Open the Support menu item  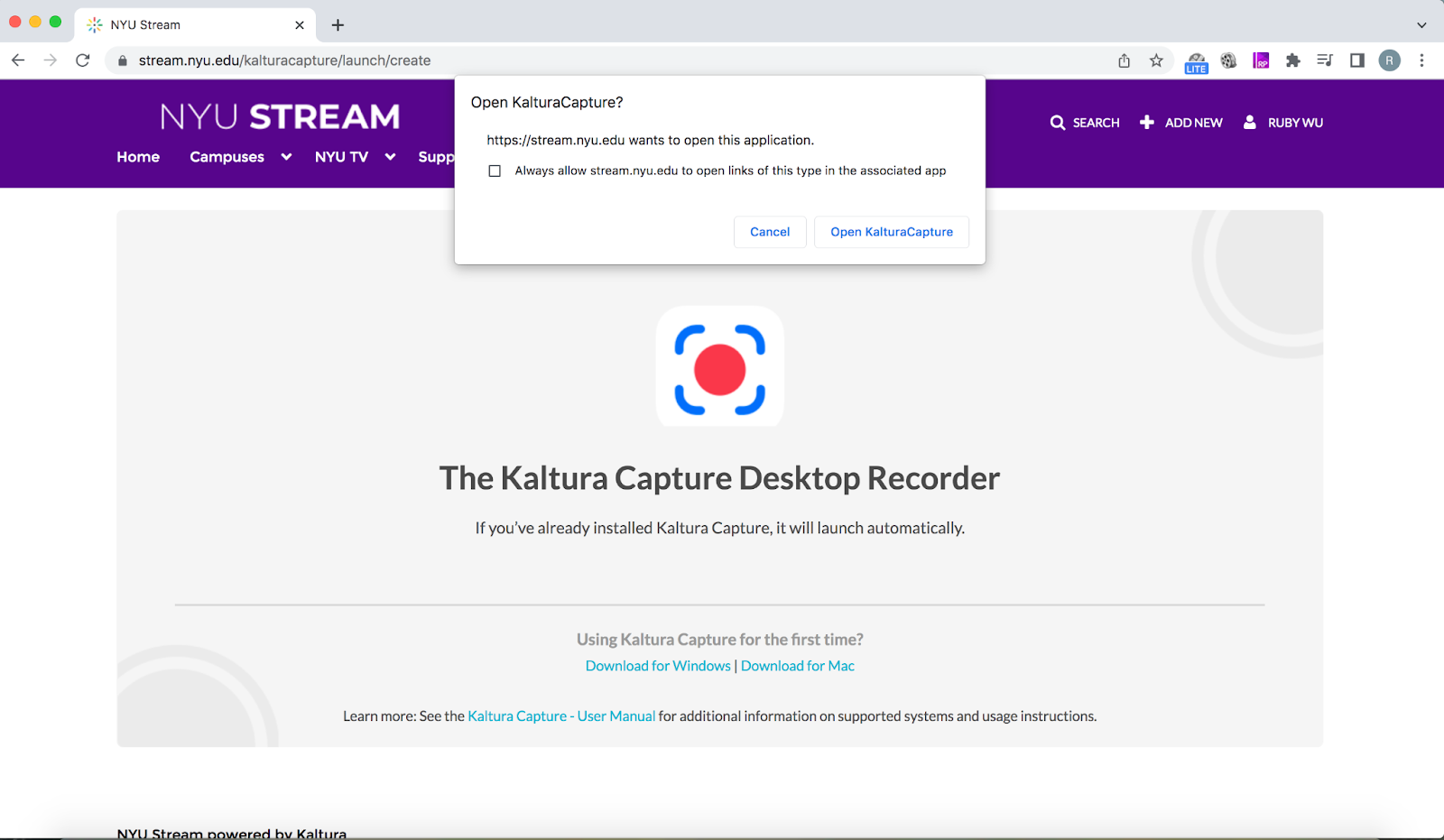tap(436, 157)
